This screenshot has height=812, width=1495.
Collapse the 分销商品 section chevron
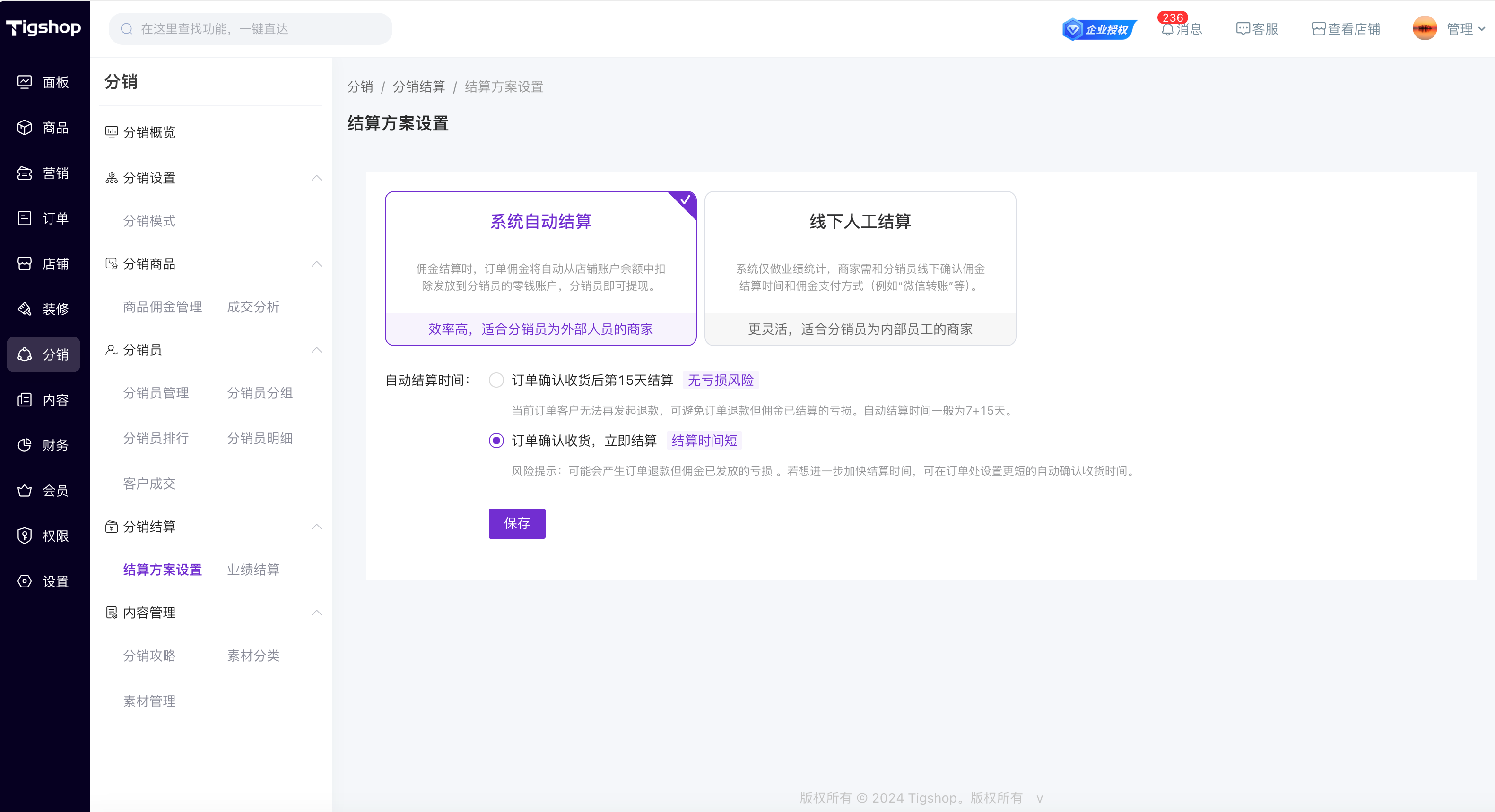coord(317,264)
